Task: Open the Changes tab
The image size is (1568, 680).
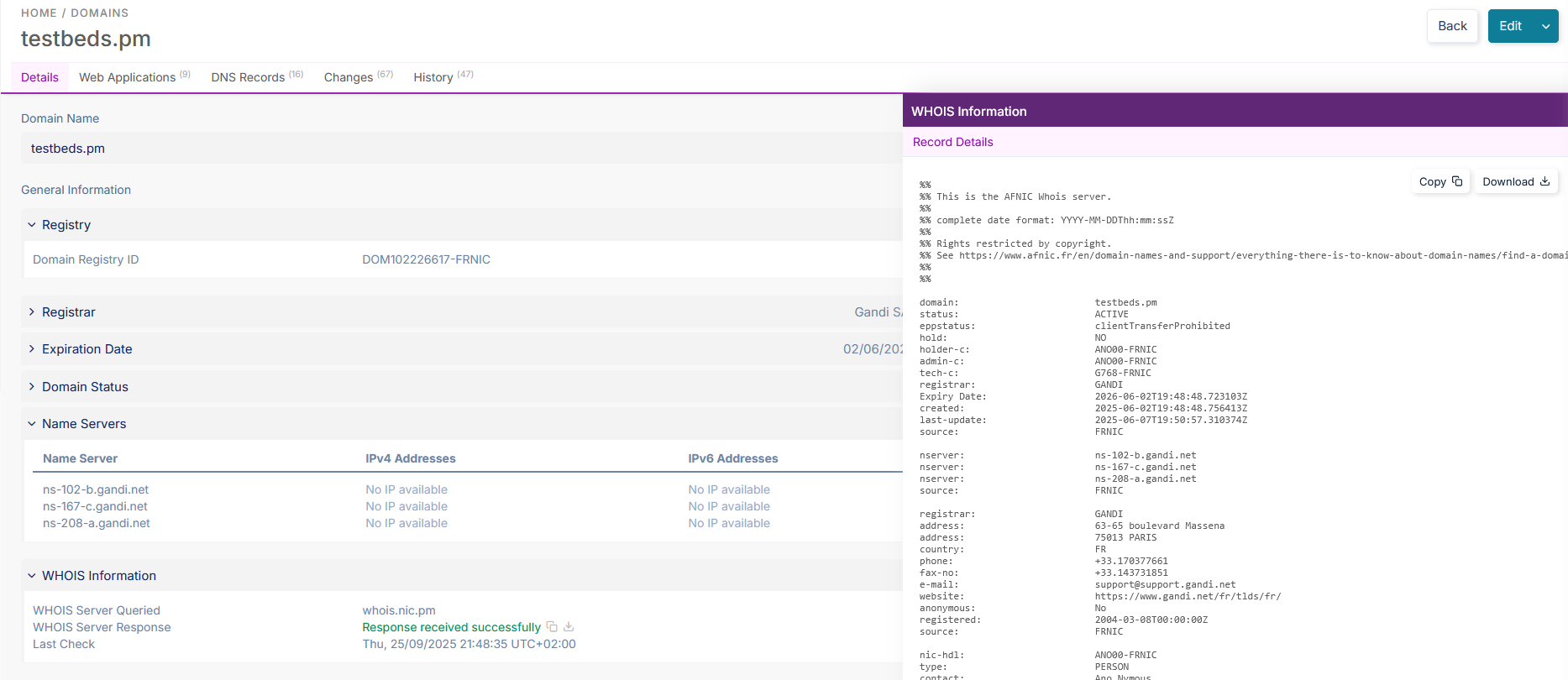Action: [x=359, y=77]
